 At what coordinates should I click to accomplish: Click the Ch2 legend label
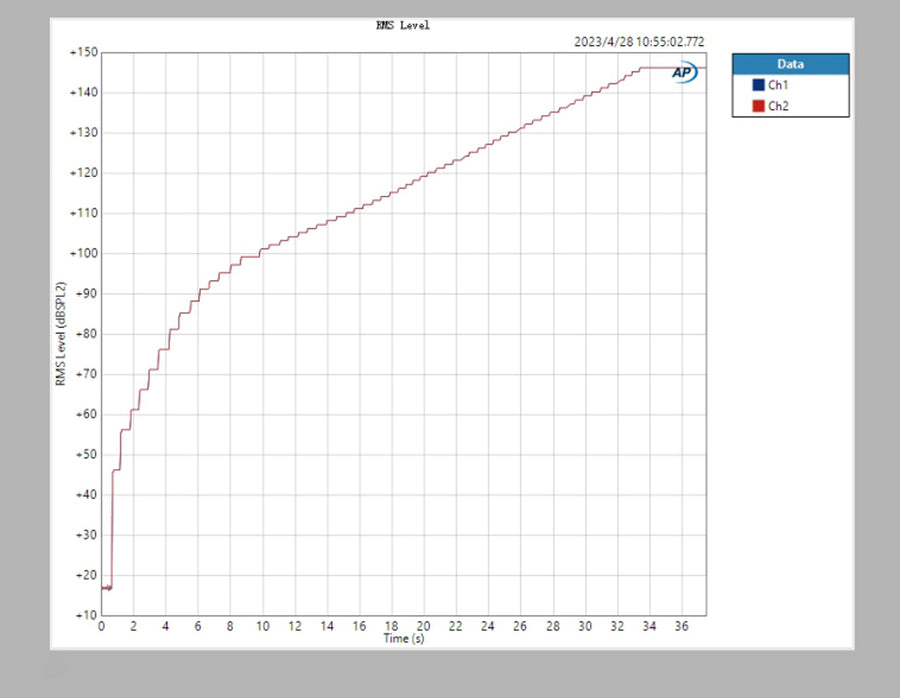pyautogui.click(x=778, y=106)
